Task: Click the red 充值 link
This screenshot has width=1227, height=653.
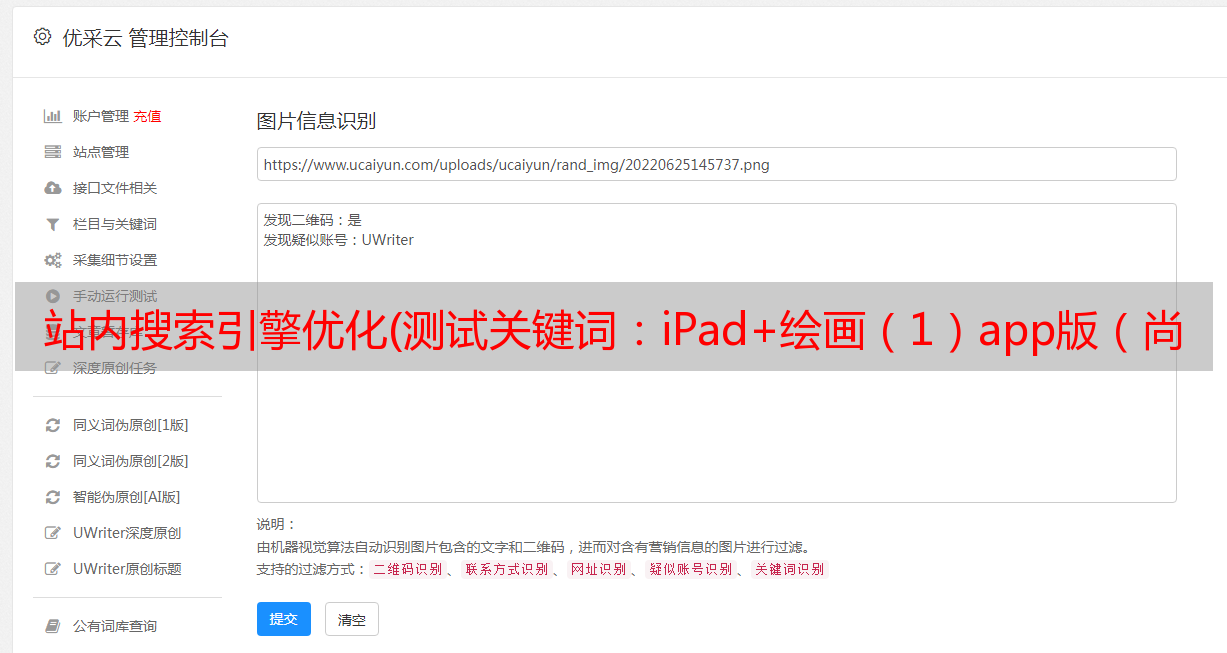Action: pyautogui.click(x=147, y=116)
